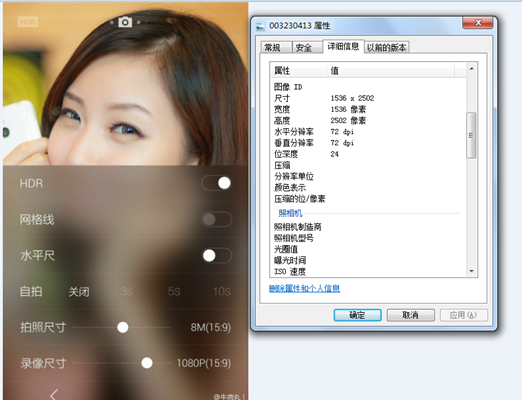The width and height of the screenshot is (522, 400).
Task: Select the 10S self-timer option
Action: [222, 292]
